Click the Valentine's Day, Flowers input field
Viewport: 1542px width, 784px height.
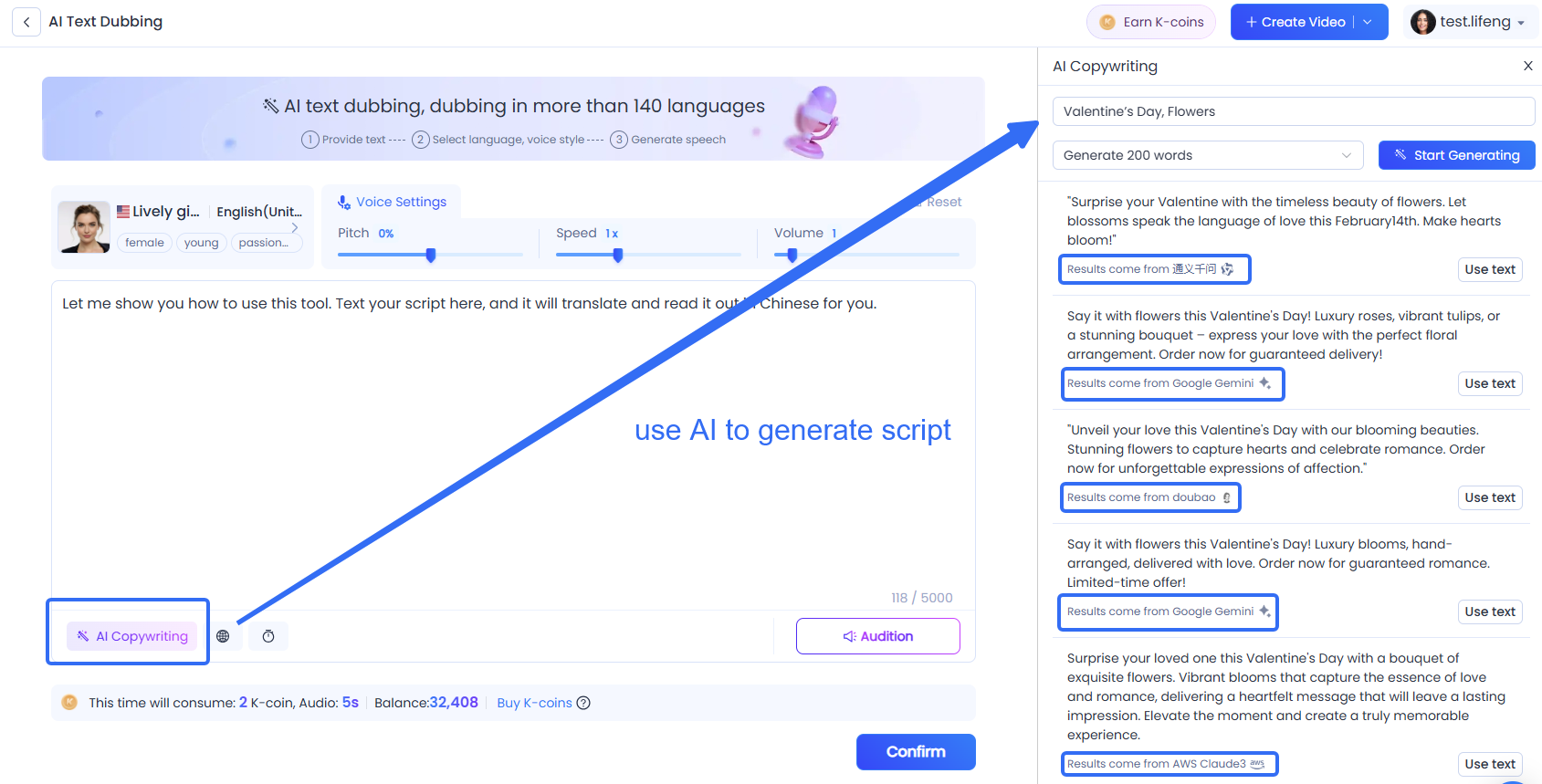(x=1293, y=111)
